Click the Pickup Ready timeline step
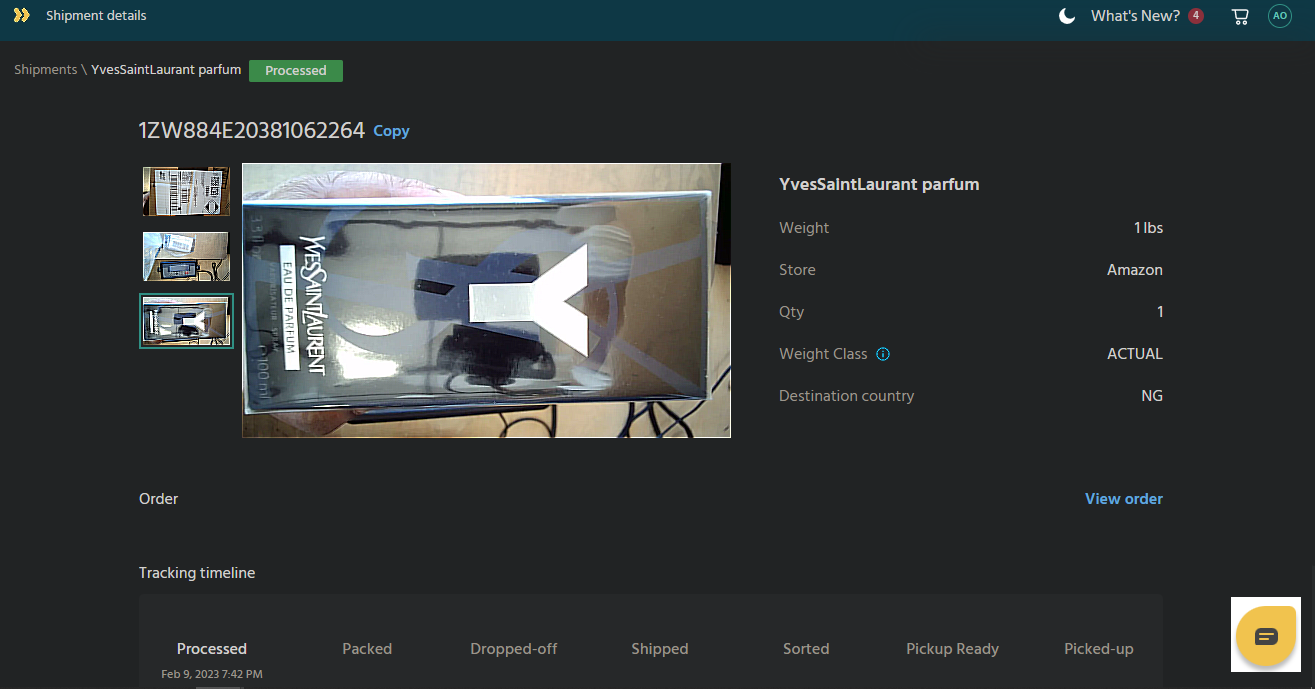Viewport: 1315px width, 689px height. click(952, 649)
